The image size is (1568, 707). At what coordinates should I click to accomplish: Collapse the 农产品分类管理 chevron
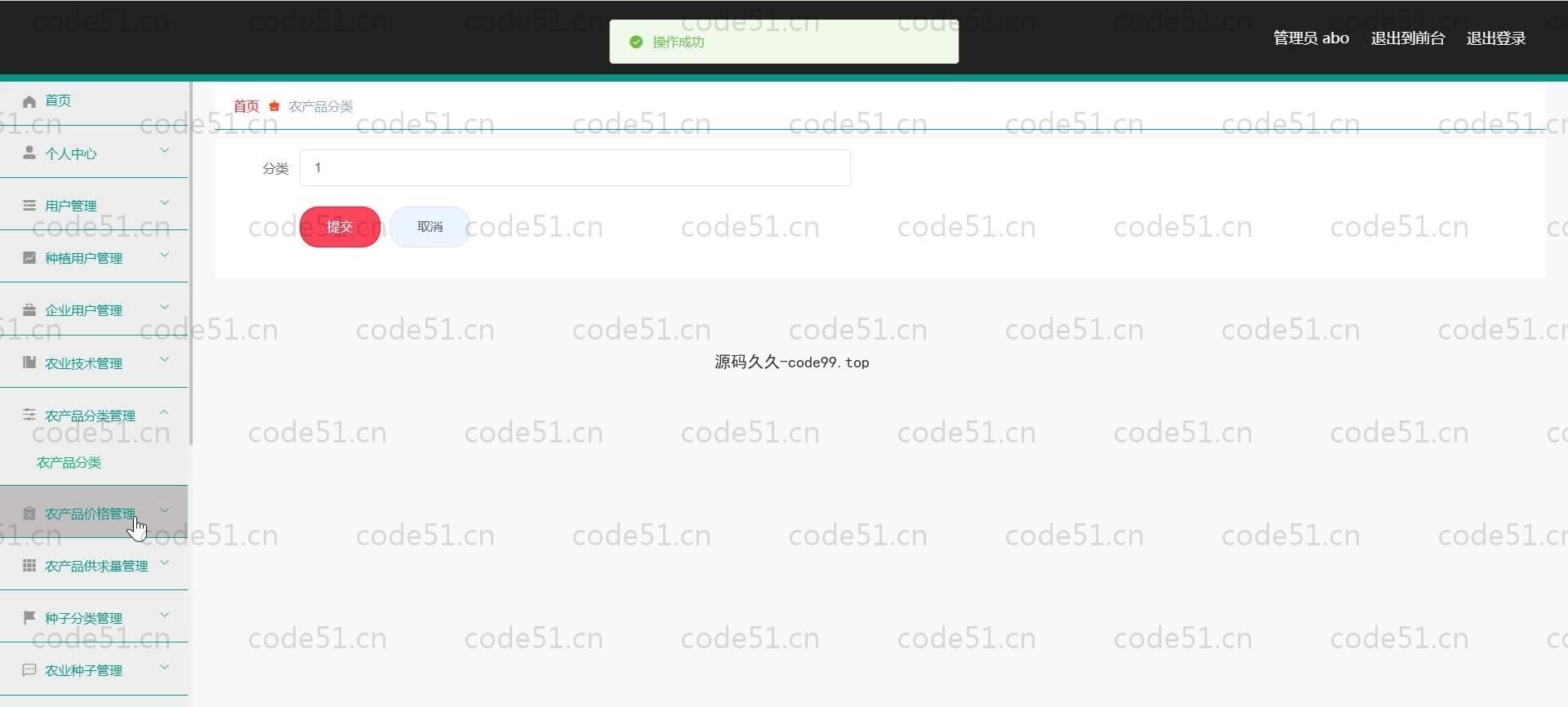[164, 412]
